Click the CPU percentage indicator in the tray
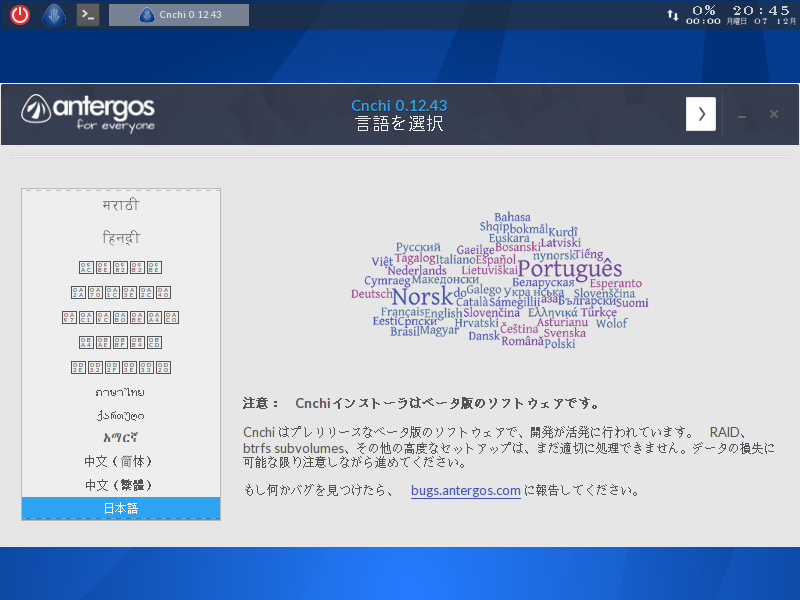 (701, 9)
